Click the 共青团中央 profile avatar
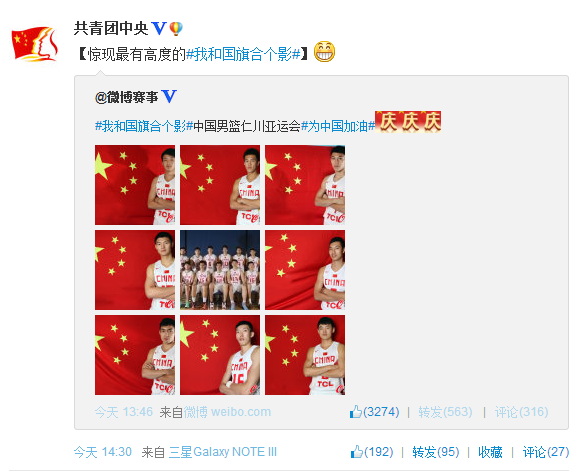Screen dimensions: 587x472 tap(35, 44)
